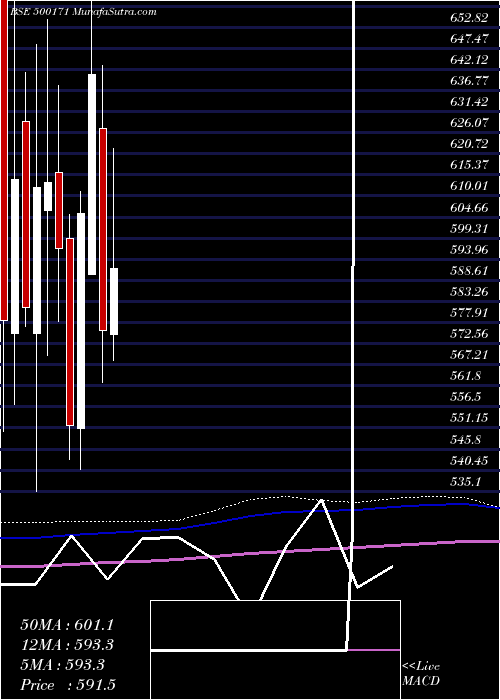
Task: Click the 599.31 price axis label
Action: click(x=469, y=229)
